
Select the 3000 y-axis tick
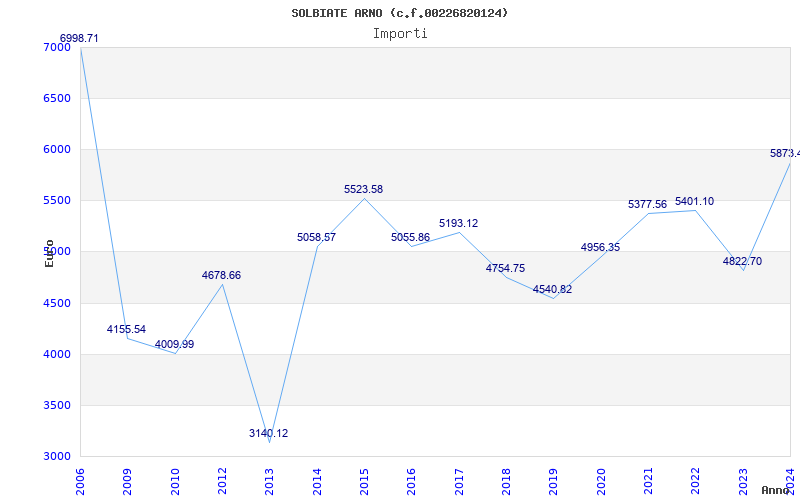(x=57, y=457)
